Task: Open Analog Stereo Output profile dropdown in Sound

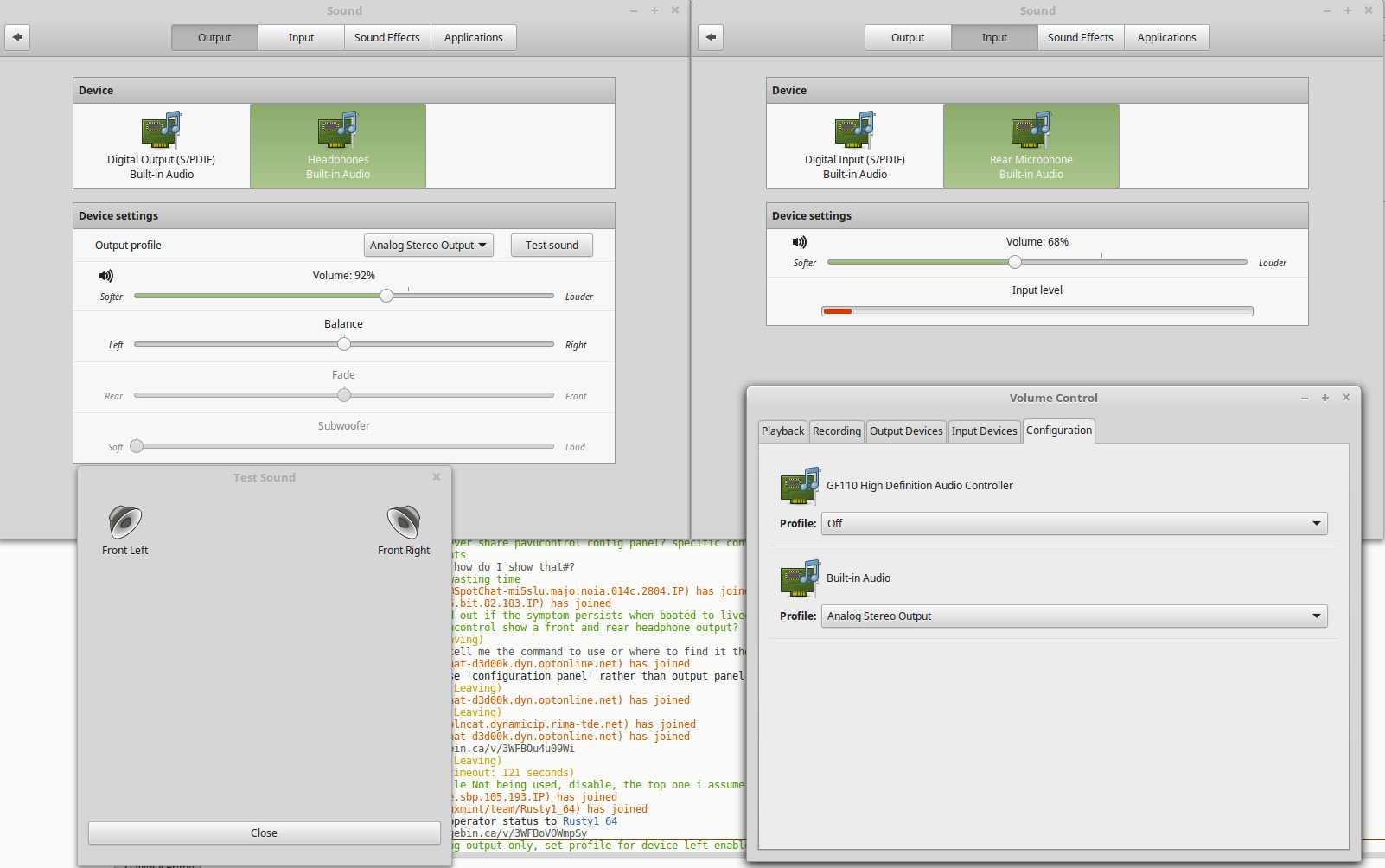Action: [429, 246]
